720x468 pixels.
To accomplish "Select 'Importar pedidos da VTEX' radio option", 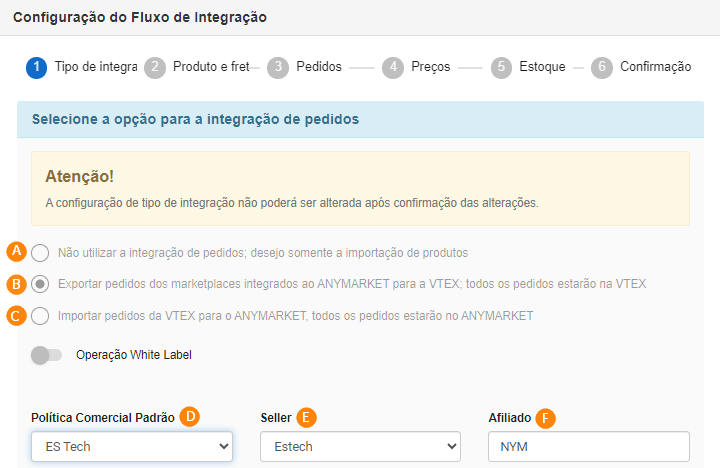I will tap(40, 316).
